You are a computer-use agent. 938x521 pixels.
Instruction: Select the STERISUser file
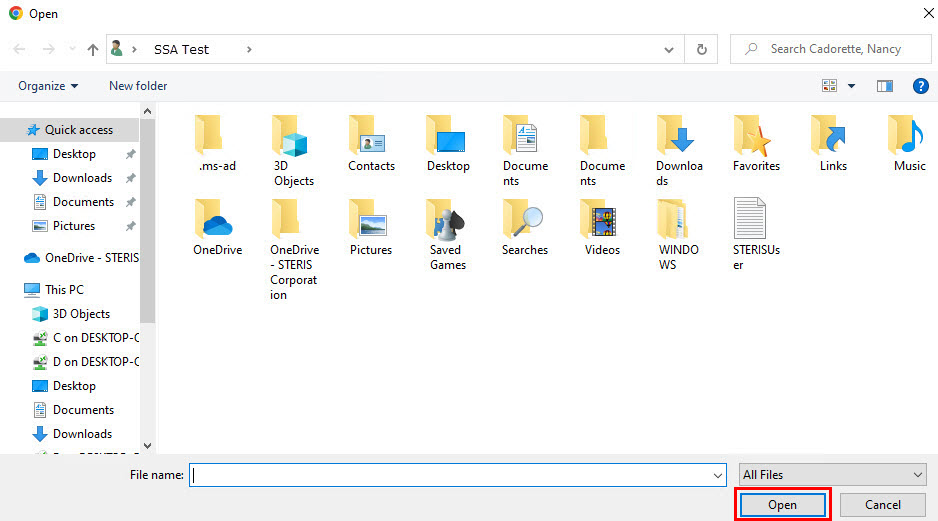tap(756, 234)
